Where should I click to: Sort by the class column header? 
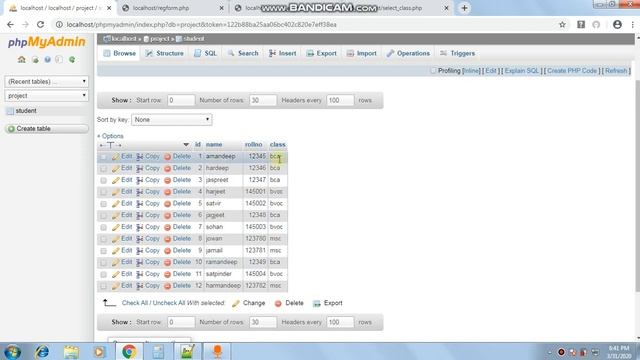point(278,144)
